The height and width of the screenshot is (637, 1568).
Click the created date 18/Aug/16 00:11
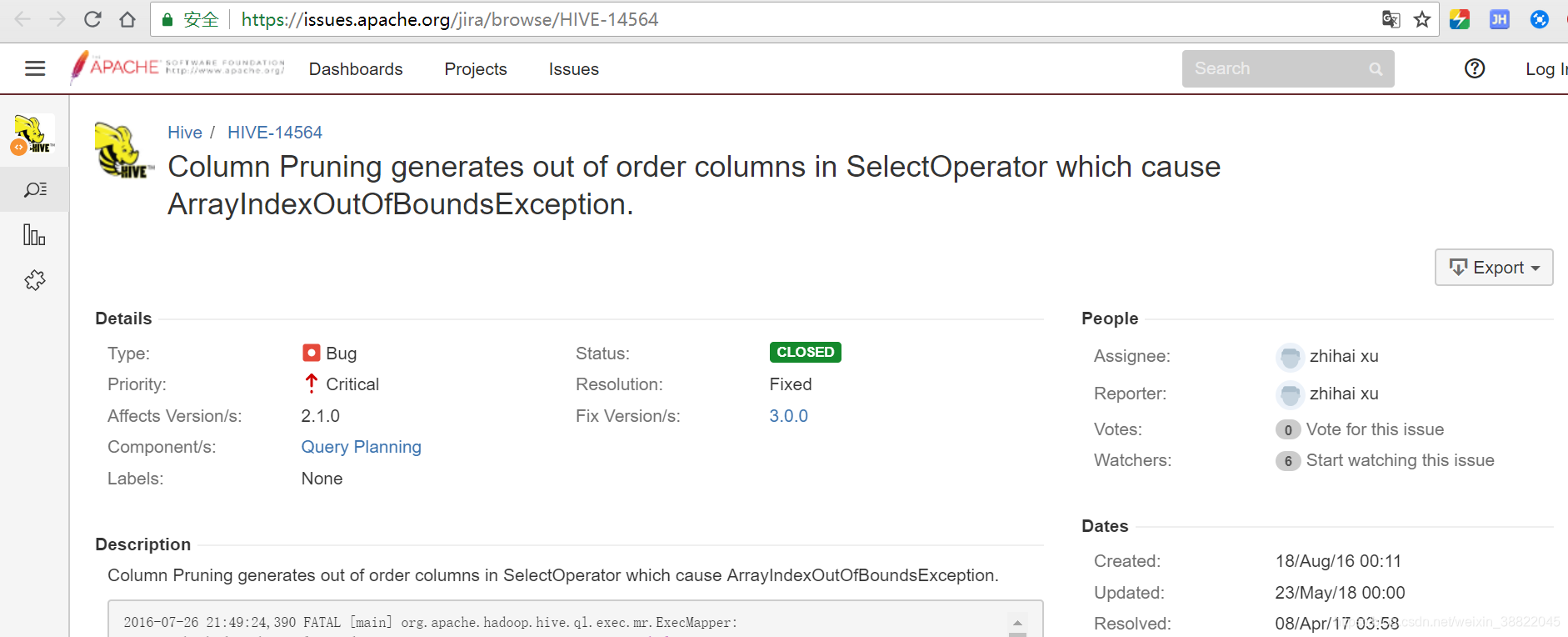1338,561
